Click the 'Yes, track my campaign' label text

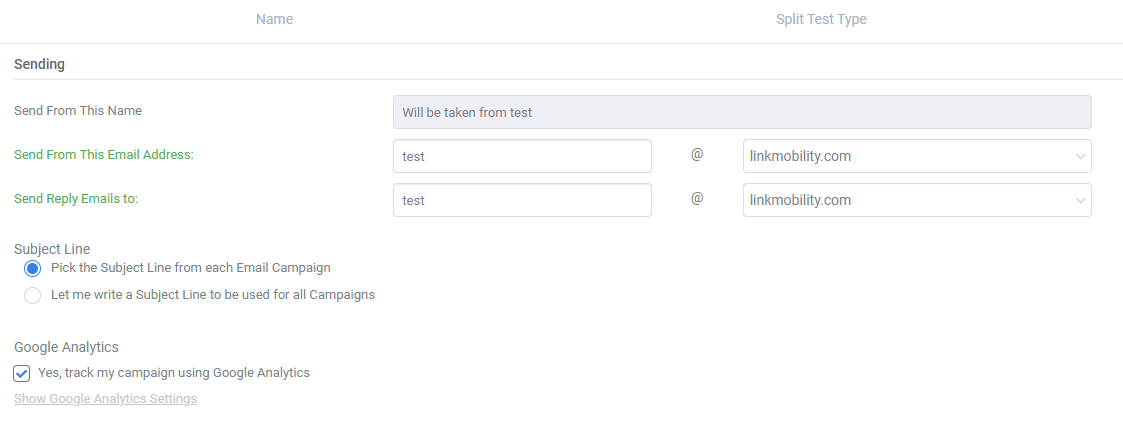click(x=174, y=373)
